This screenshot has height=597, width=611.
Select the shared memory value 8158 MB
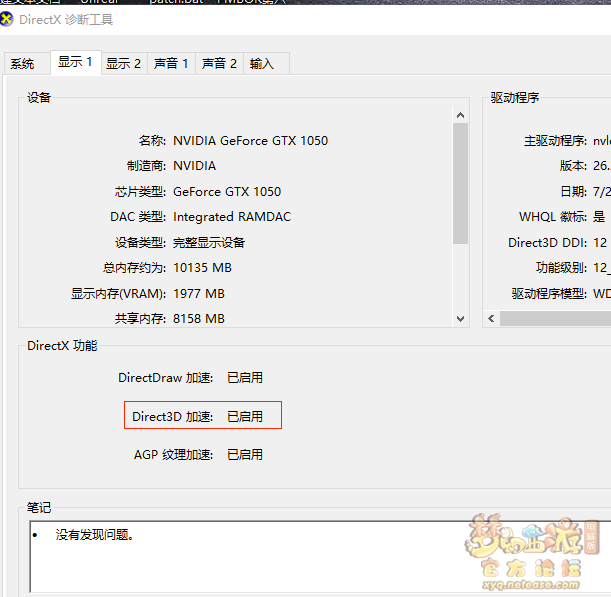(x=199, y=319)
